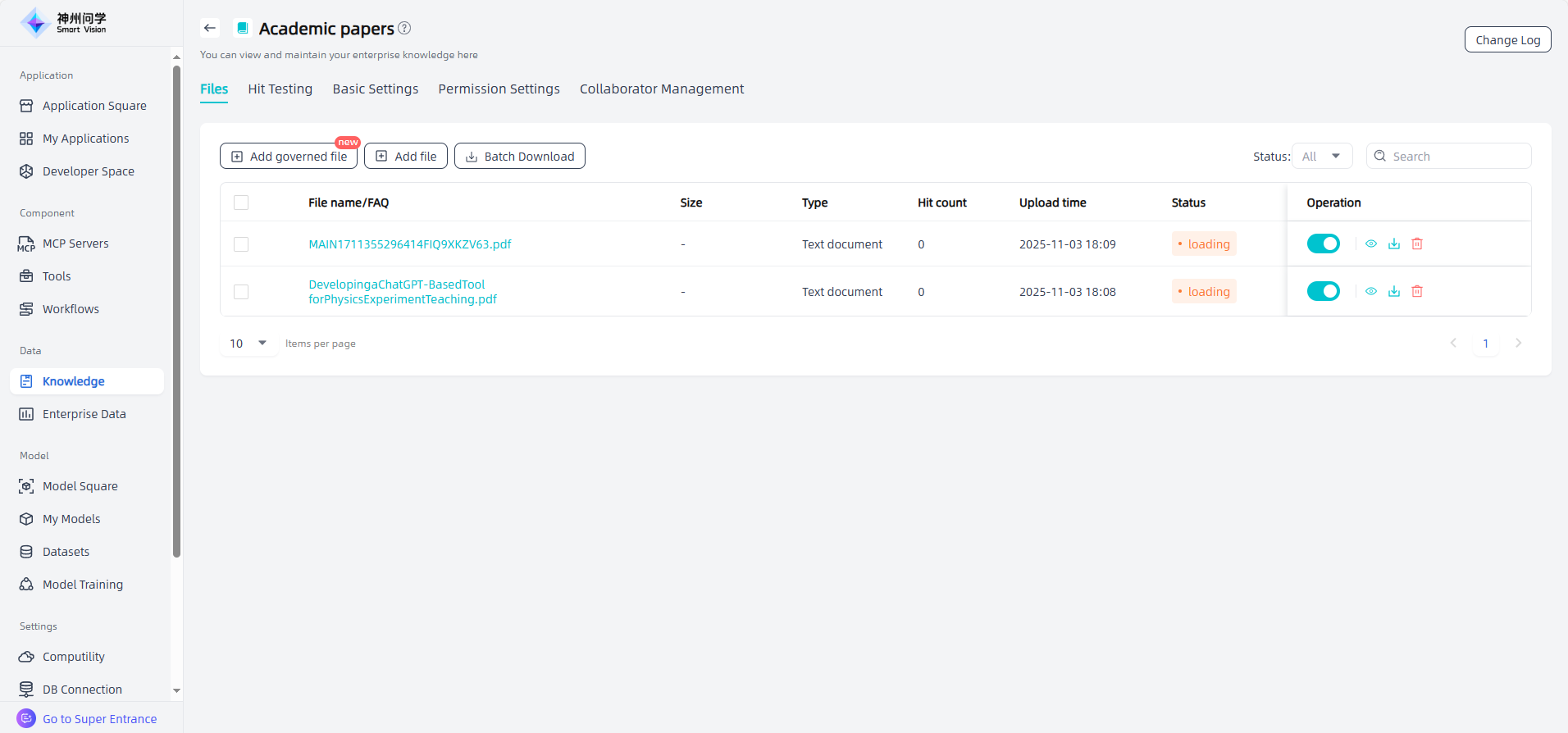
Task: Download the MAIN1711355296414FIQ9XKZV63.pdf file
Action: tap(1393, 244)
